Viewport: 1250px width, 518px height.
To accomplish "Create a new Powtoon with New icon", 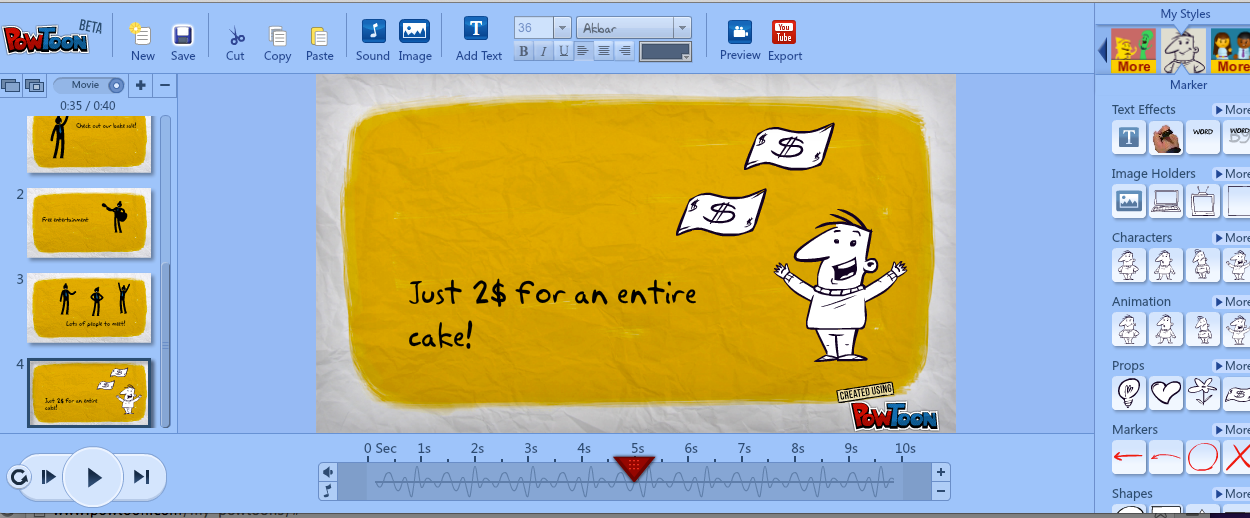I will (142, 41).
